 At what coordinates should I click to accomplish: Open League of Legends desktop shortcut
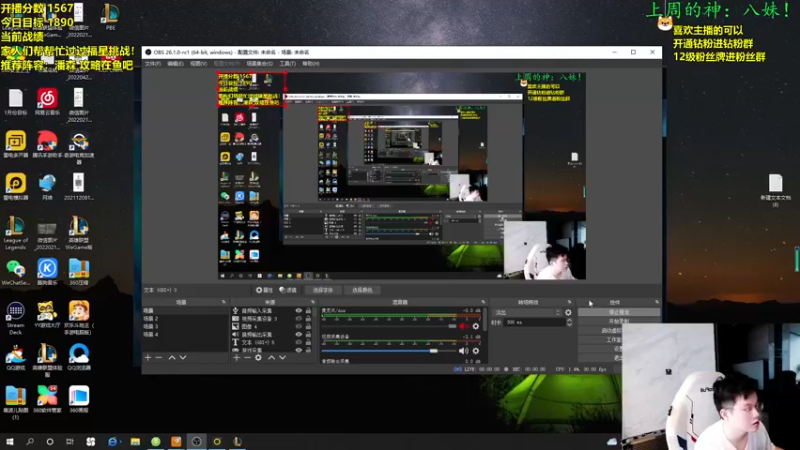[15, 233]
